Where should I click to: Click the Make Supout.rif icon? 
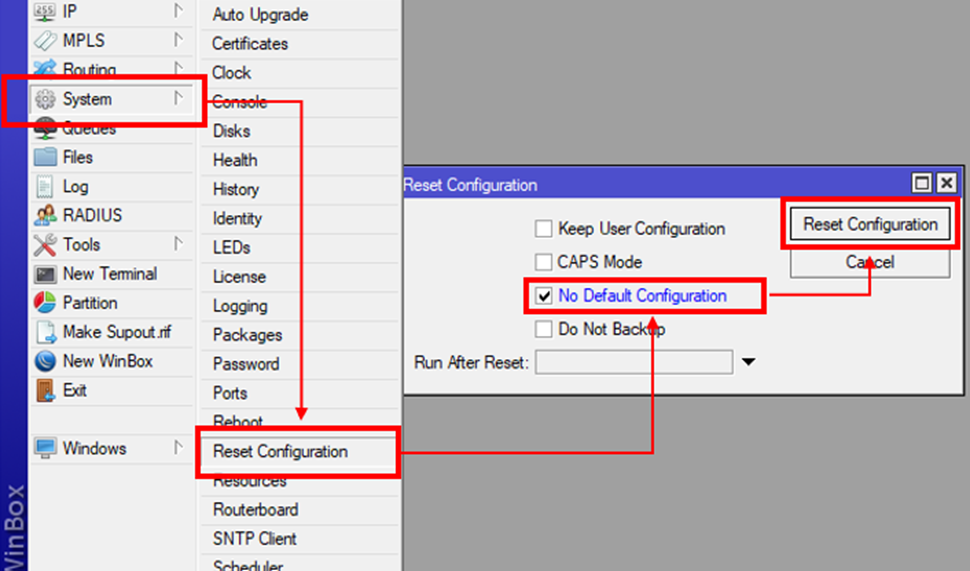click(46, 332)
